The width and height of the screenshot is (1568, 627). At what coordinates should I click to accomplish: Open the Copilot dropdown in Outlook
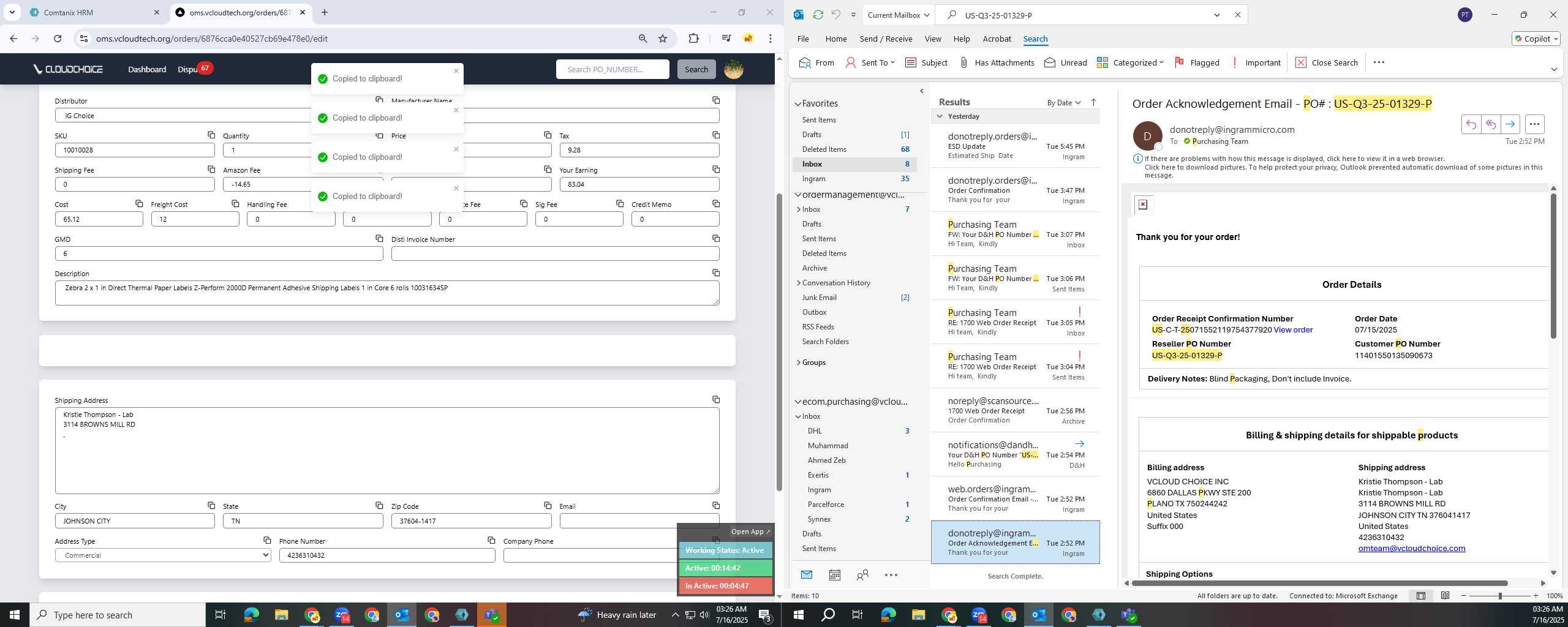tap(1536, 39)
